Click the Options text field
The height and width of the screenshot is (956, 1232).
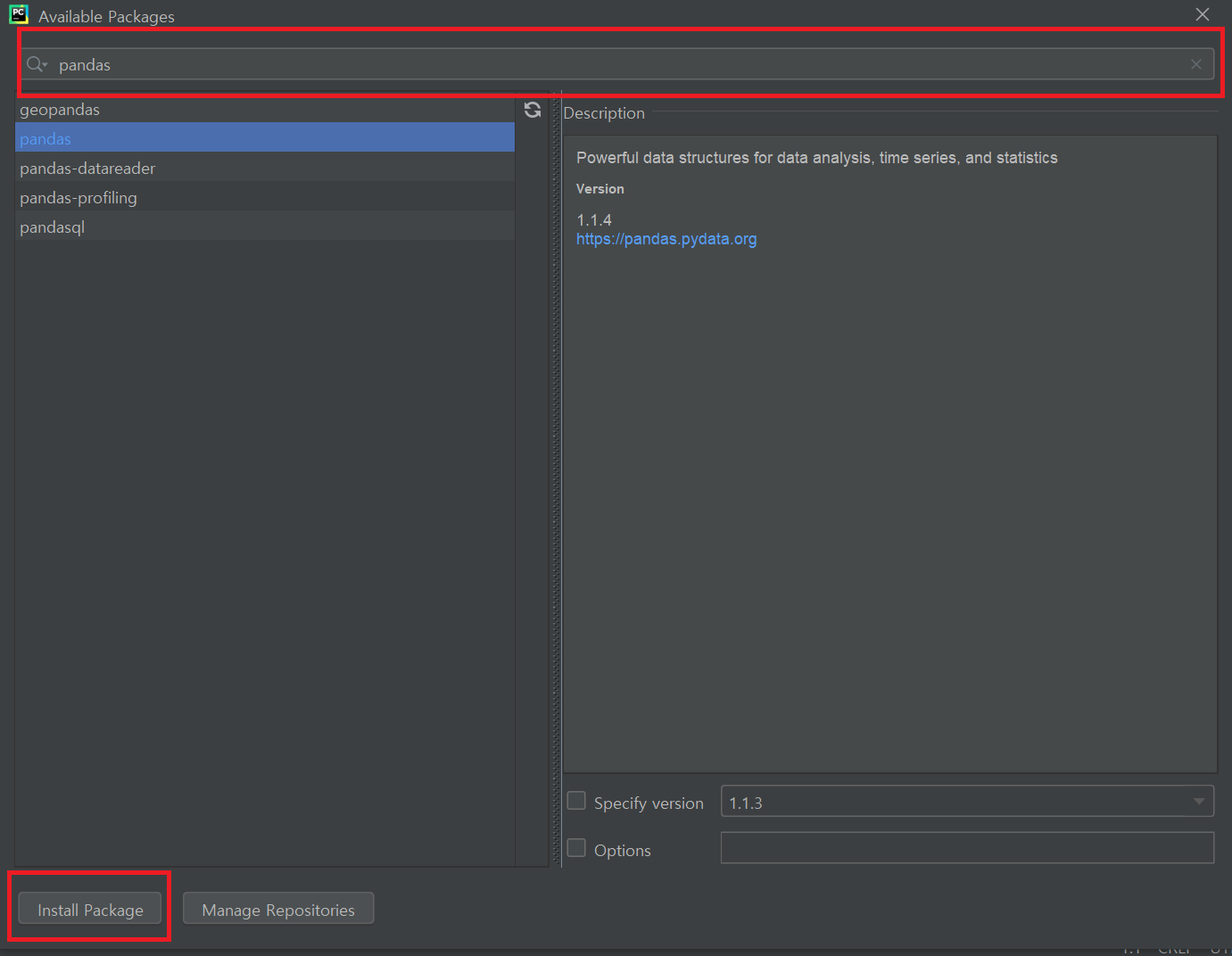[967, 847]
